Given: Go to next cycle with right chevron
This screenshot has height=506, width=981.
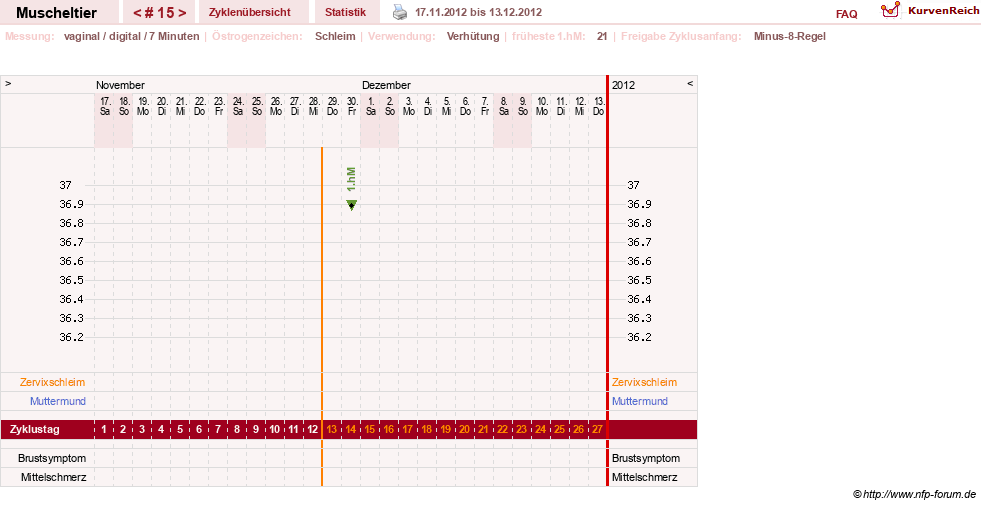Looking at the screenshot, I should coord(182,13).
